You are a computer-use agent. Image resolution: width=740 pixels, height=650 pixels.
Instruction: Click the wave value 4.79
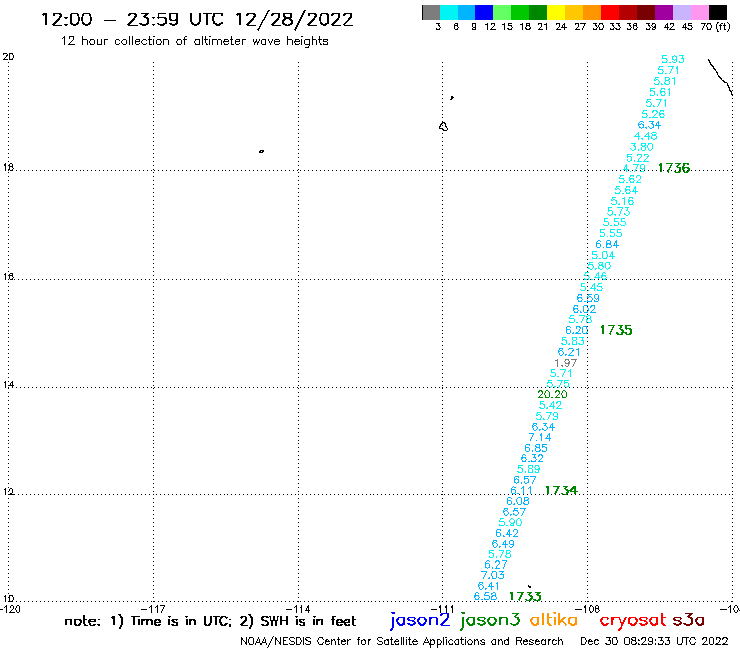tap(634, 168)
